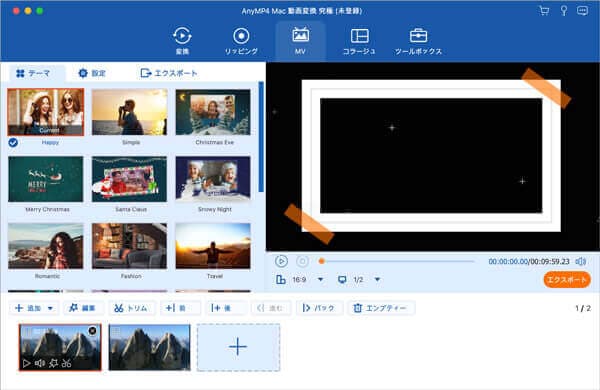Click the edit wand icon on first clip
The image size is (600, 390).
point(54,363)
